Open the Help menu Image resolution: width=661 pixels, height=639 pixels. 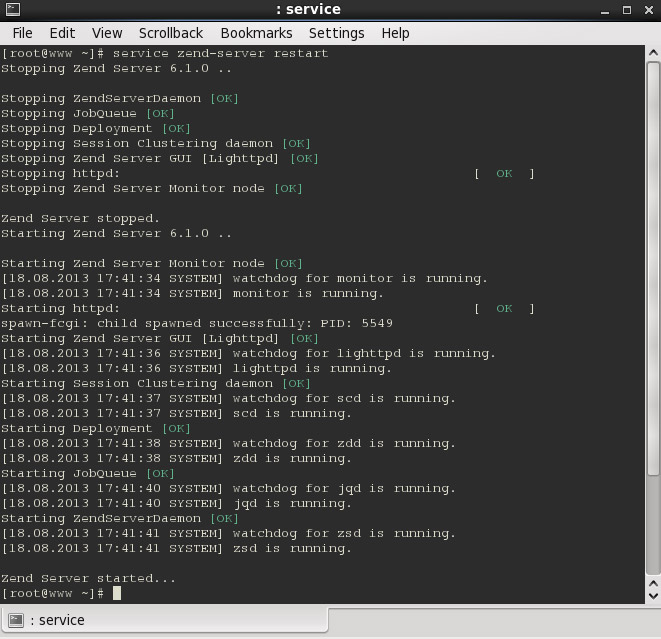(x=395, y=33)
